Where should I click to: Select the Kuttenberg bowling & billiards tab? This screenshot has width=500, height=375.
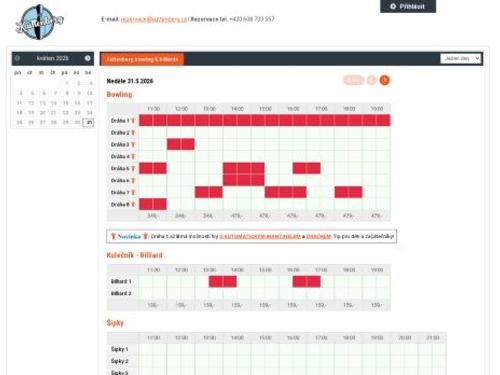pos(142,59)
